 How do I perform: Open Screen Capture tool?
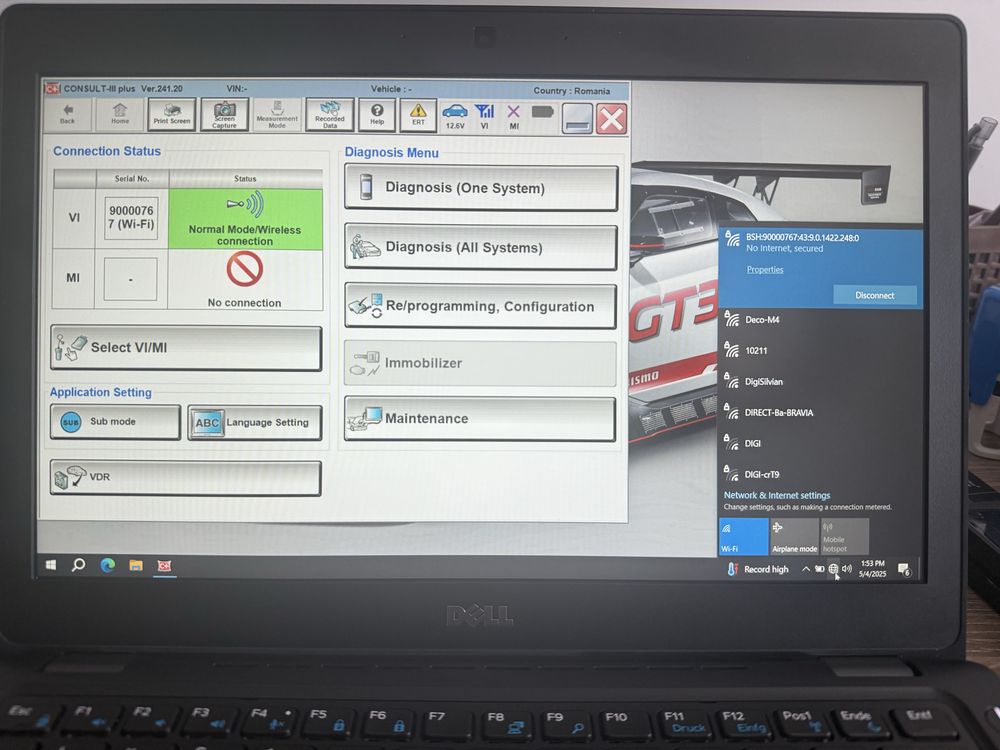pos(224,115)
